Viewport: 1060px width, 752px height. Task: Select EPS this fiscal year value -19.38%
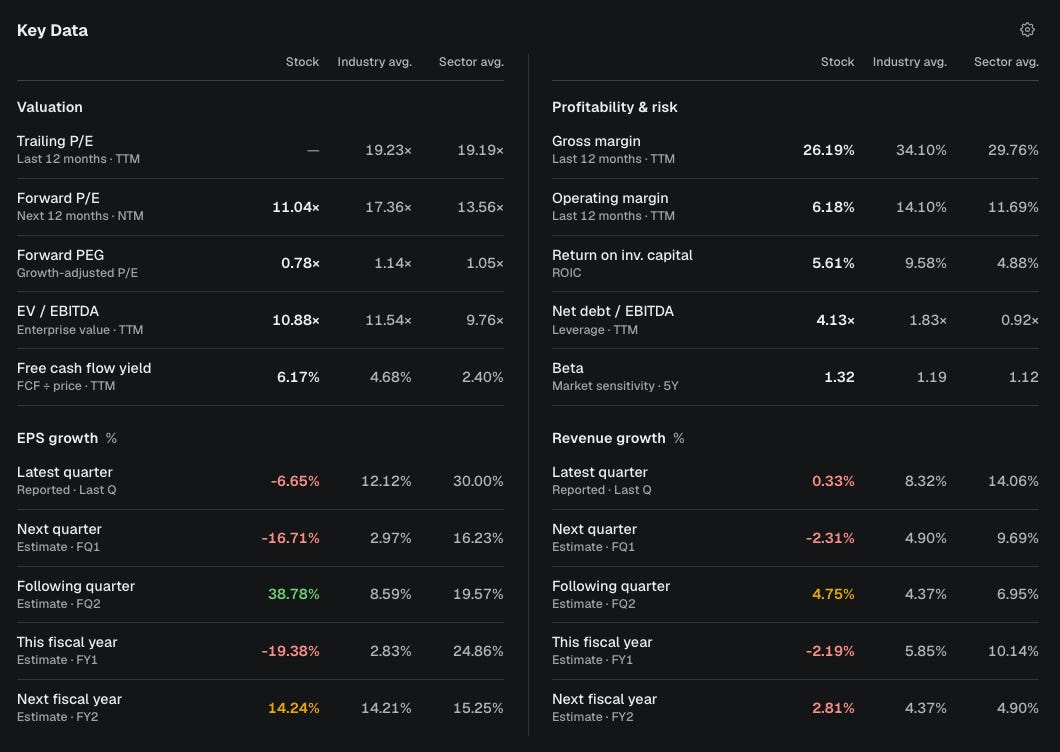point(291,651)
